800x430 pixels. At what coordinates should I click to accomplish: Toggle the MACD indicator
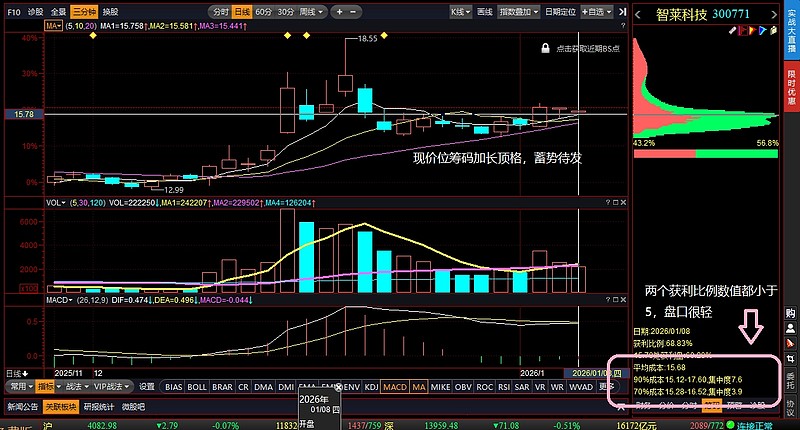(394, 386)
